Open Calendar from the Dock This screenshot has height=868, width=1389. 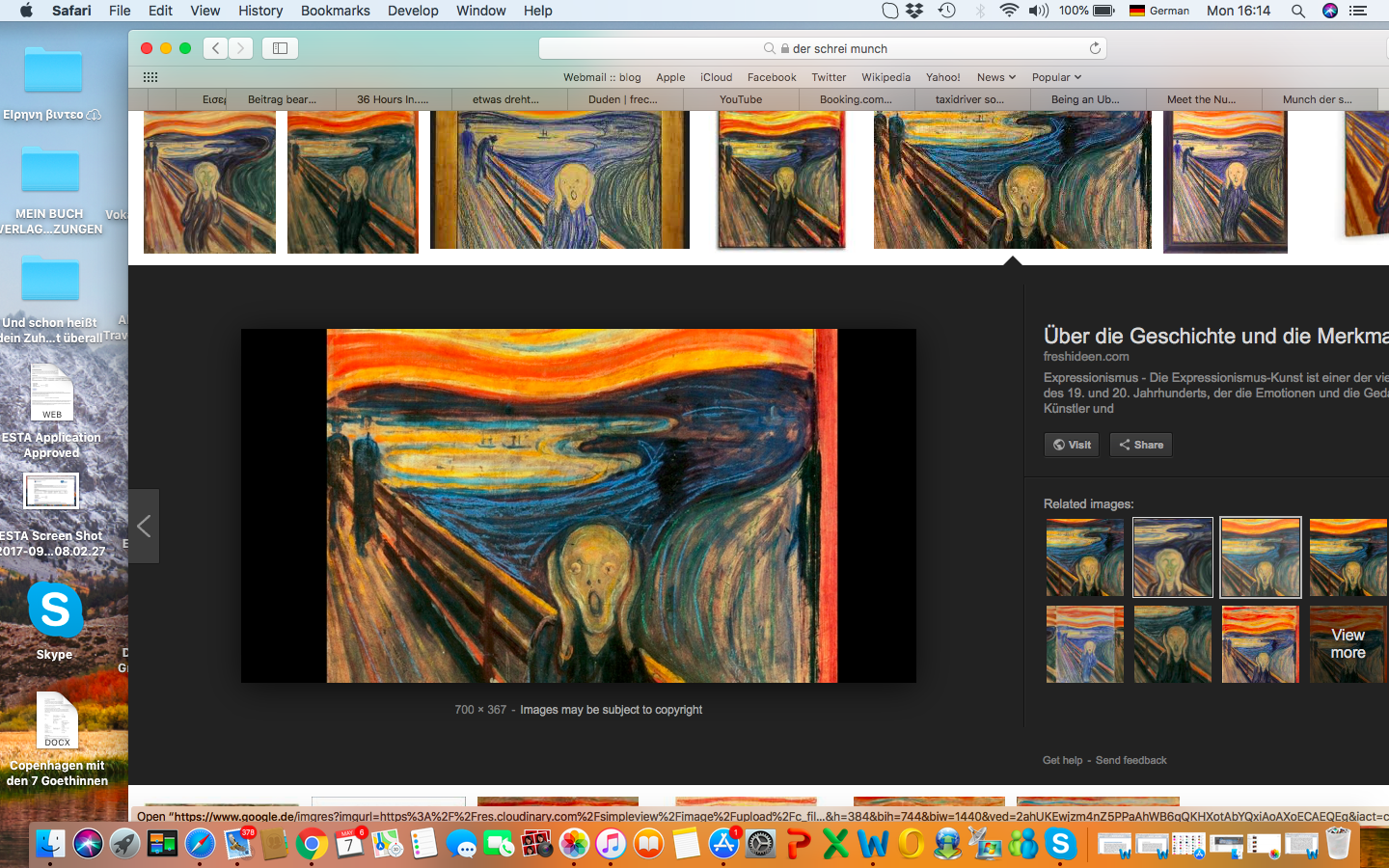coord(349,844)
